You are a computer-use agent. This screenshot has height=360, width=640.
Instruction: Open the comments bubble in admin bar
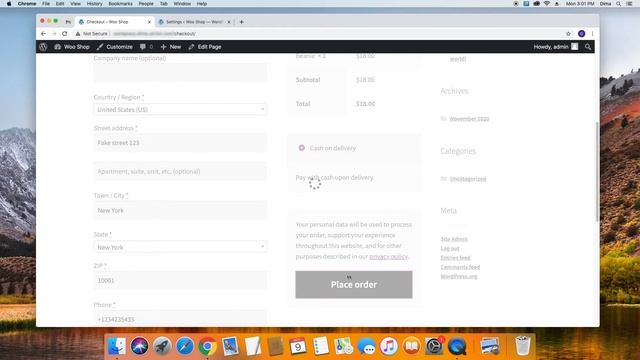click(146, 47)
